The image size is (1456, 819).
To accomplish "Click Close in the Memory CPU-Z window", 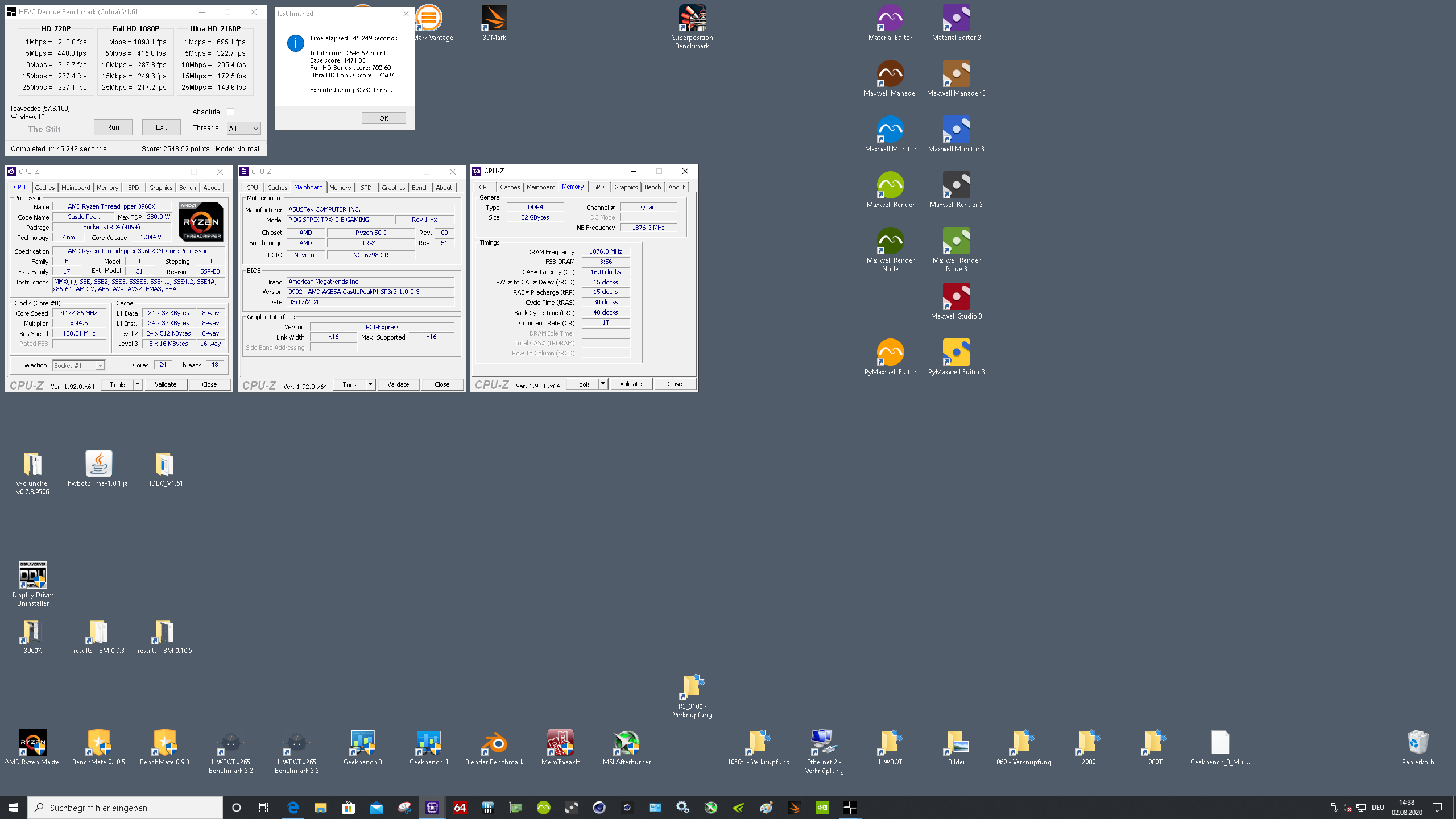I will click(x=675, y=384).
